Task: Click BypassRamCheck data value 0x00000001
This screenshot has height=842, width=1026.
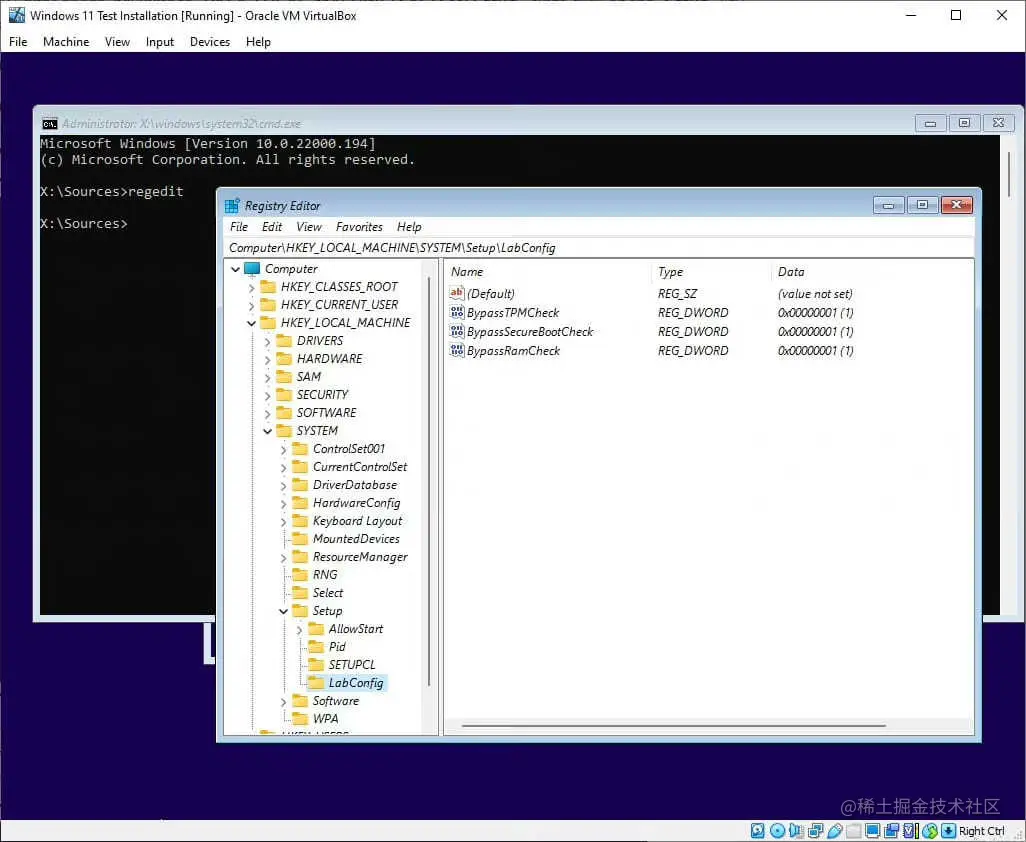Action: (x=815, y=351)
